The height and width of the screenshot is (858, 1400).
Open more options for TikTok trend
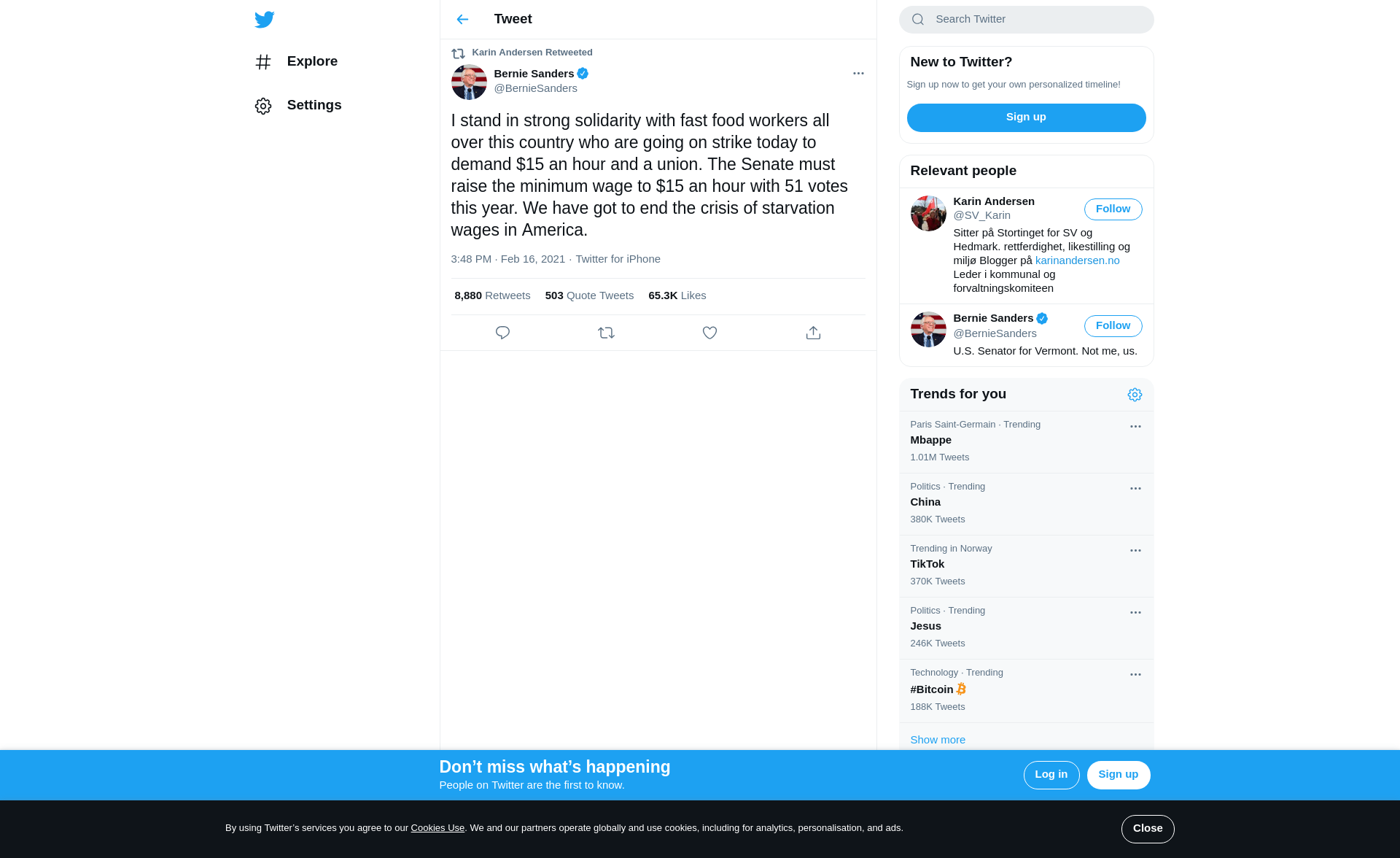(1135, 551)
